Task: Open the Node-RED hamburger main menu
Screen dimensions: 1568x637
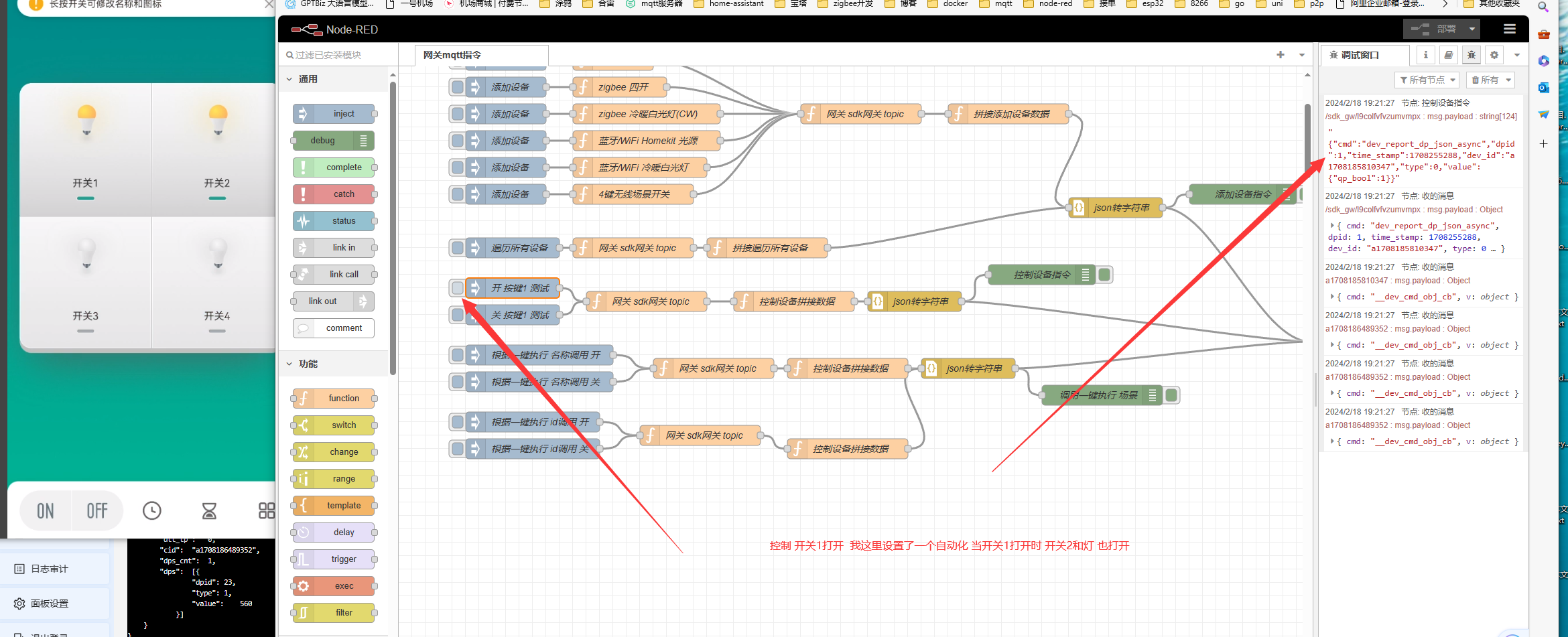Action: [x=1509, y=29]
